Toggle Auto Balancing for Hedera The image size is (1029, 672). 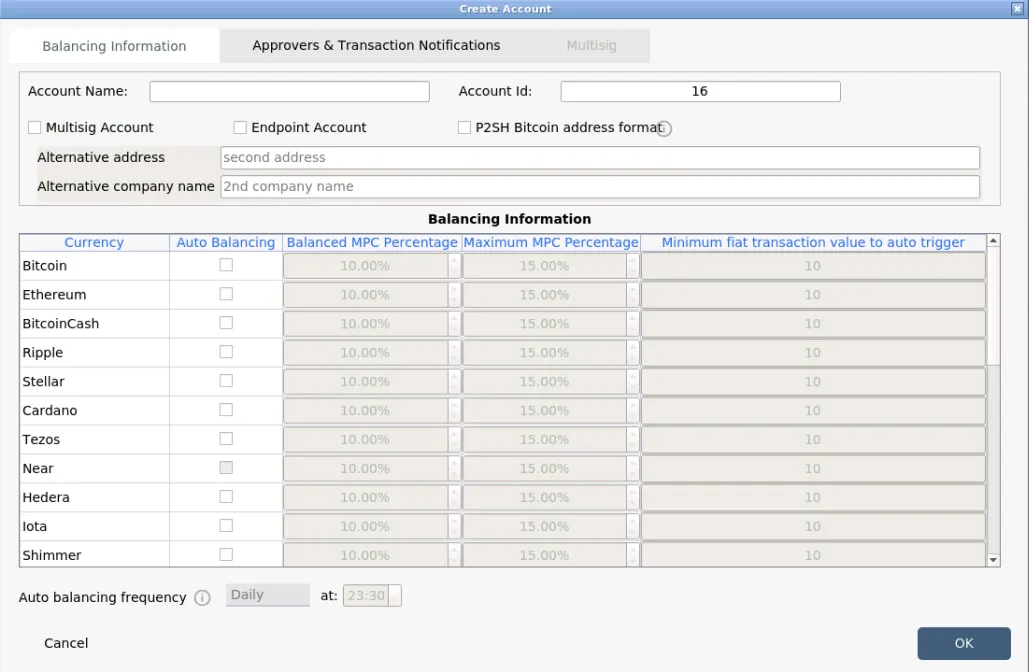pos(226,497)
